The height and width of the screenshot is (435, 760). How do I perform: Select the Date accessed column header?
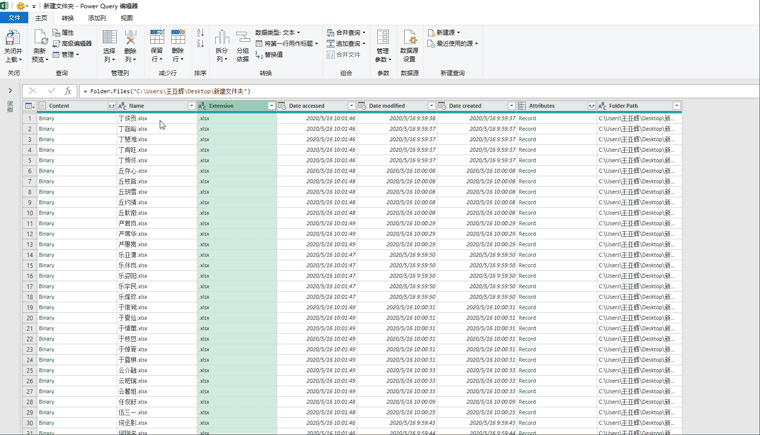(x=317, y=106)
